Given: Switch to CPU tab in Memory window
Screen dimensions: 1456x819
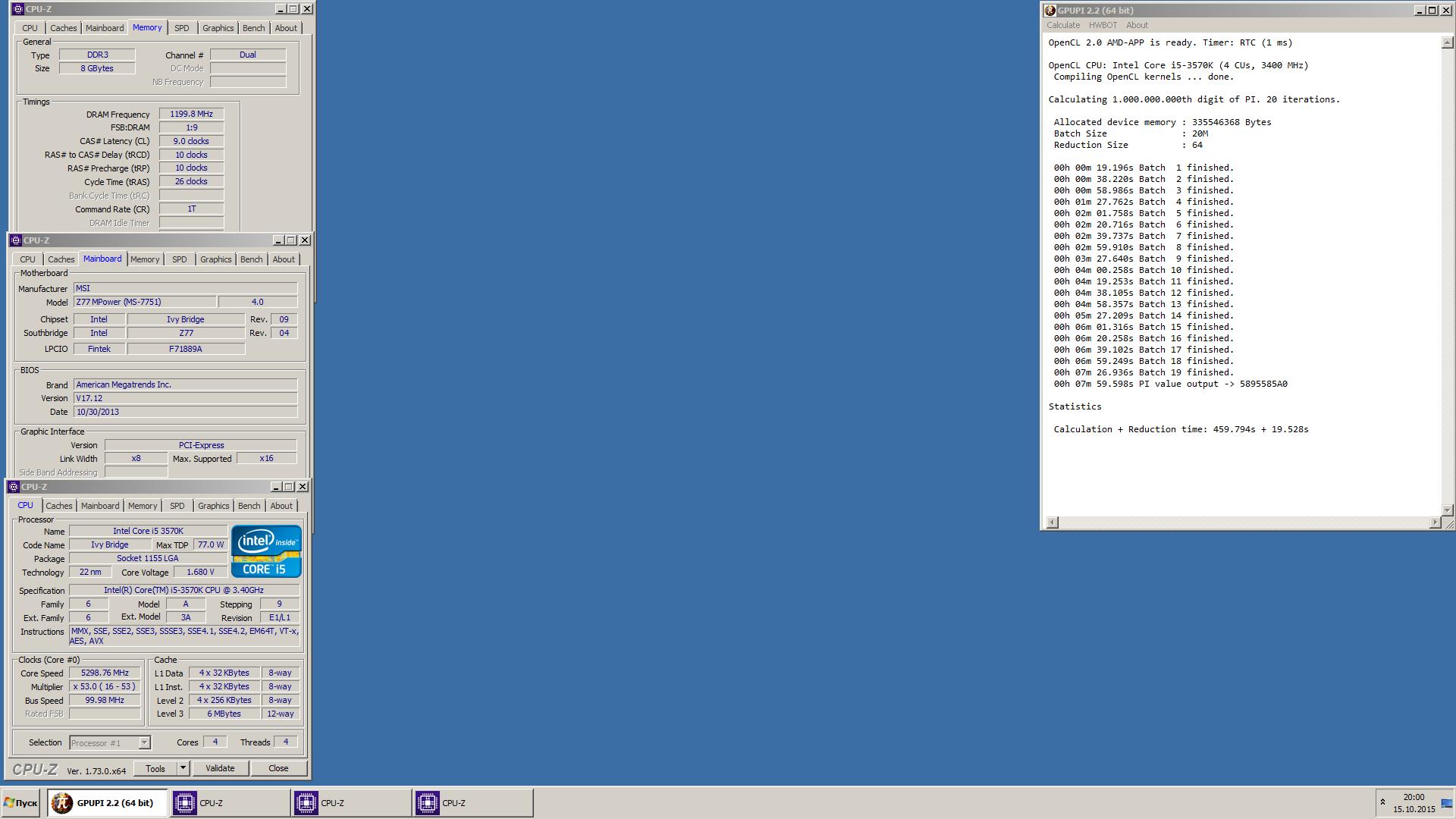Looking at the screenshot, I should coord(30,28).
